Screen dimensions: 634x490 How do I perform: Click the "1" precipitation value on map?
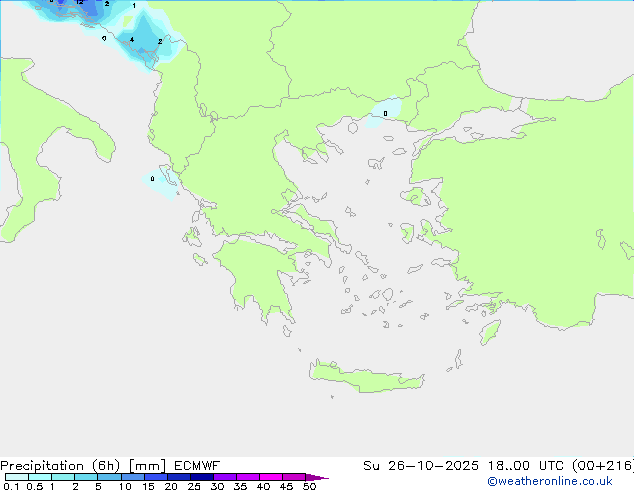[134, 6]
